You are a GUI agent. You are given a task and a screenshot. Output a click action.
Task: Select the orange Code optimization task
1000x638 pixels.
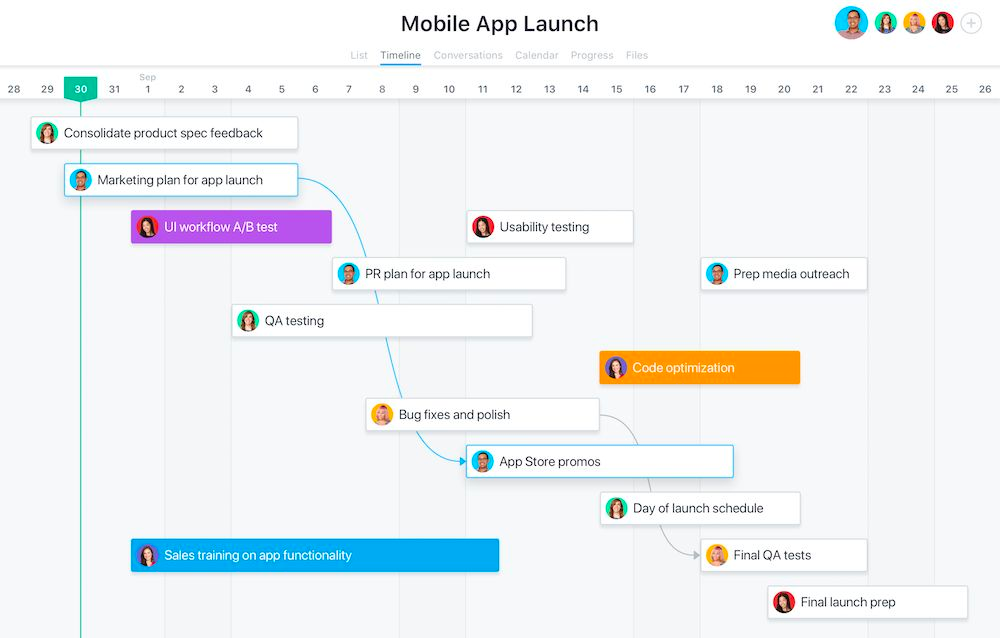(x=700, y=367)
